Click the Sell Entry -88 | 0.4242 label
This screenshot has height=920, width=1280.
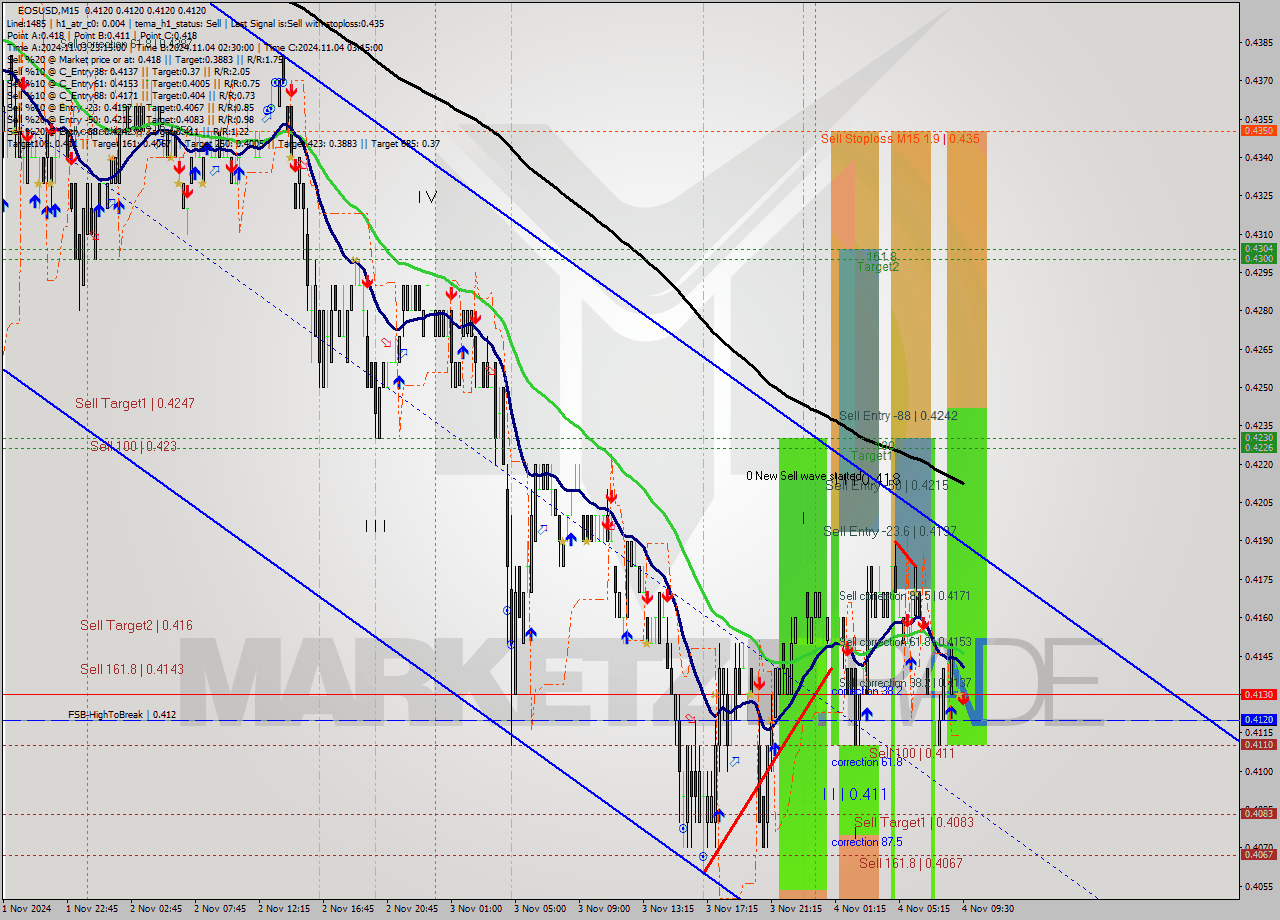(x=897, y=416)
